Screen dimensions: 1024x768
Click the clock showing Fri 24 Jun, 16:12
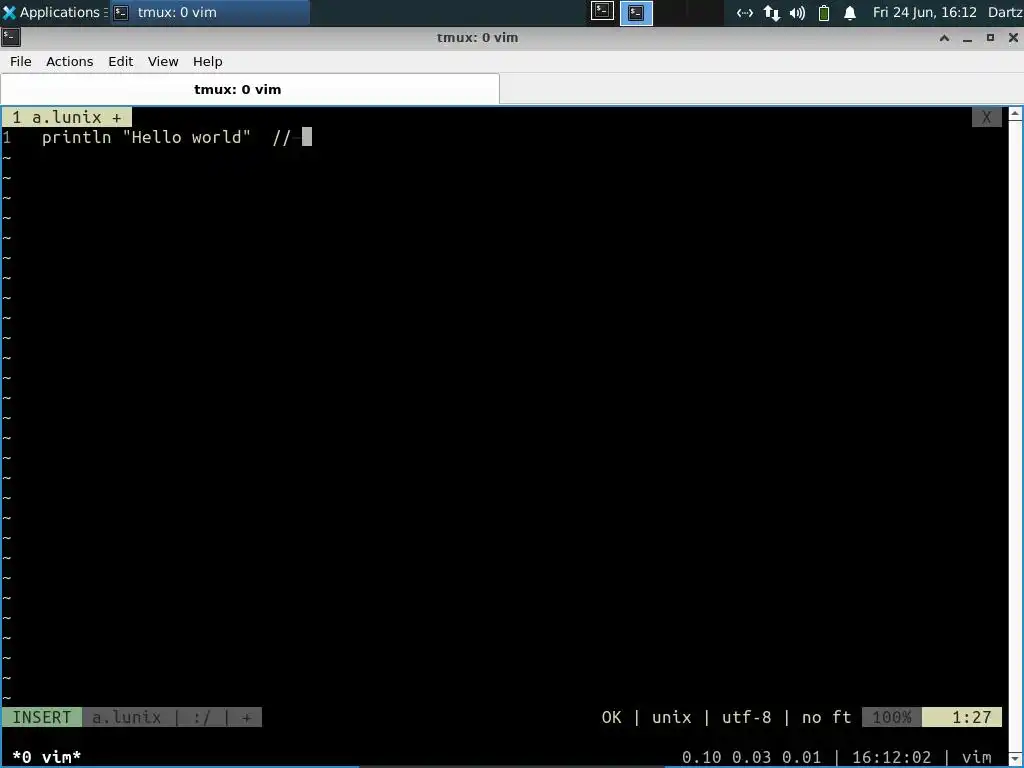point(925,12)
